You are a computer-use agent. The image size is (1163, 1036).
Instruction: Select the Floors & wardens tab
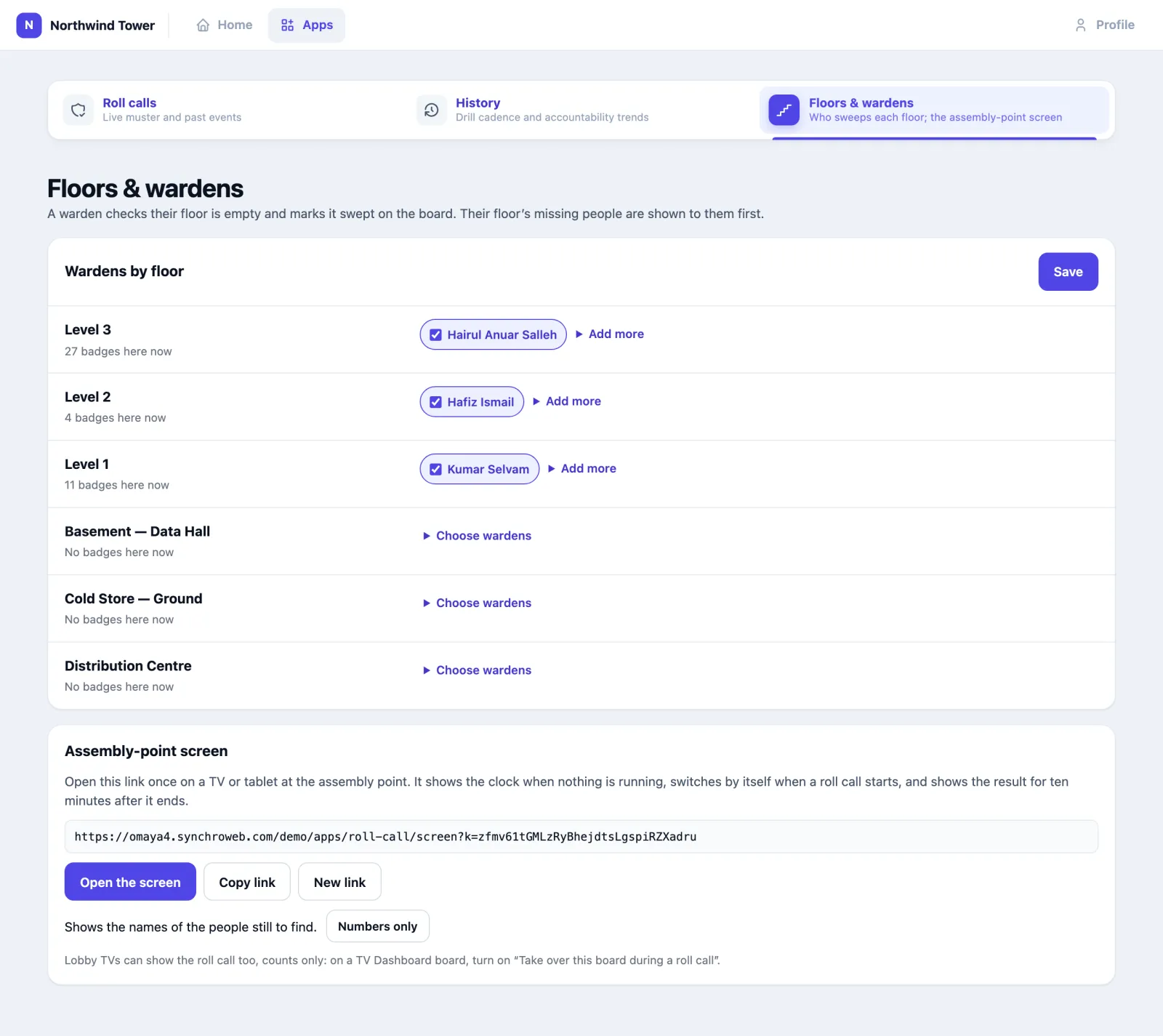click(x=934, y=110)
